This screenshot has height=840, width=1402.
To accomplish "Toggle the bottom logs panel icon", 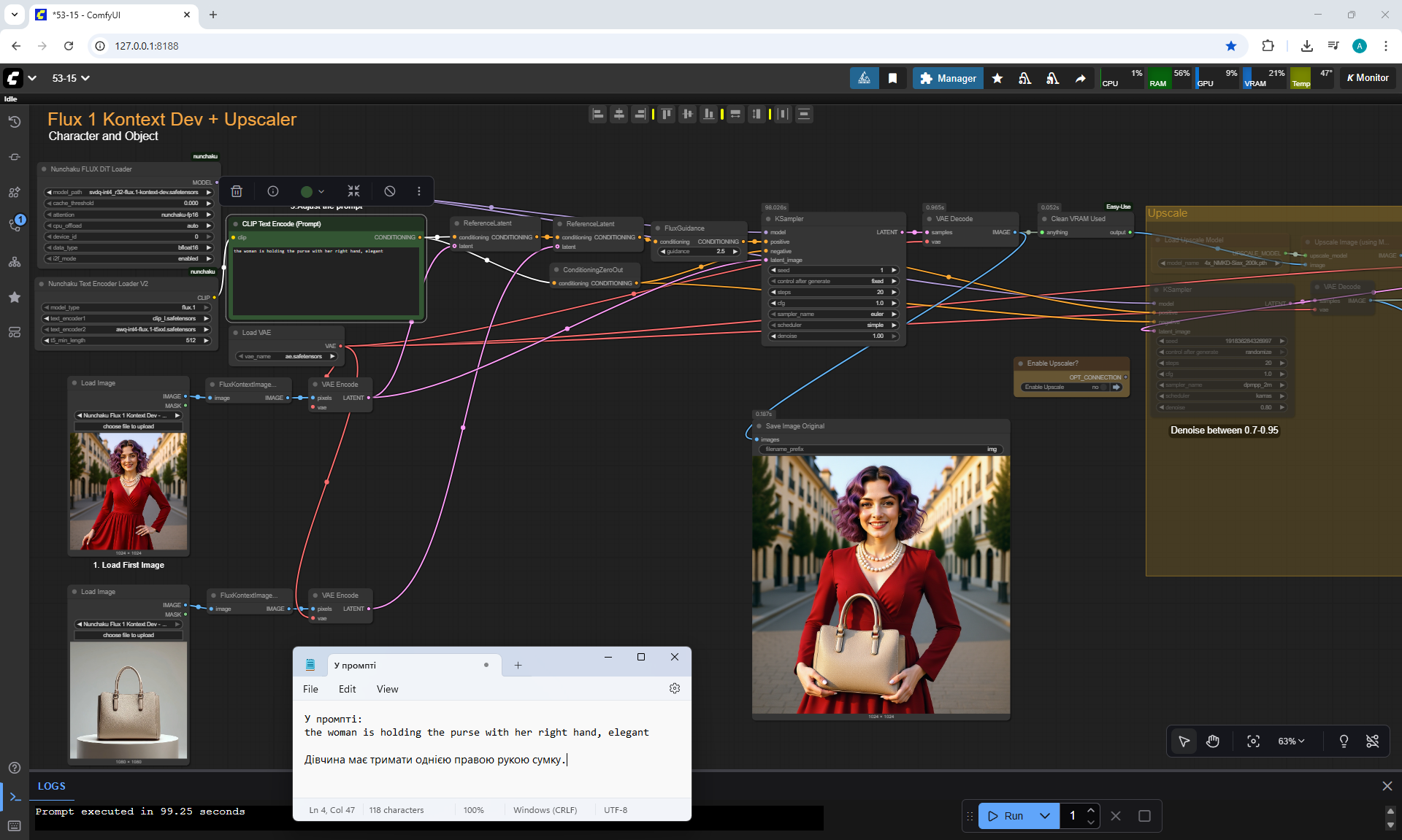I will 15,797.
